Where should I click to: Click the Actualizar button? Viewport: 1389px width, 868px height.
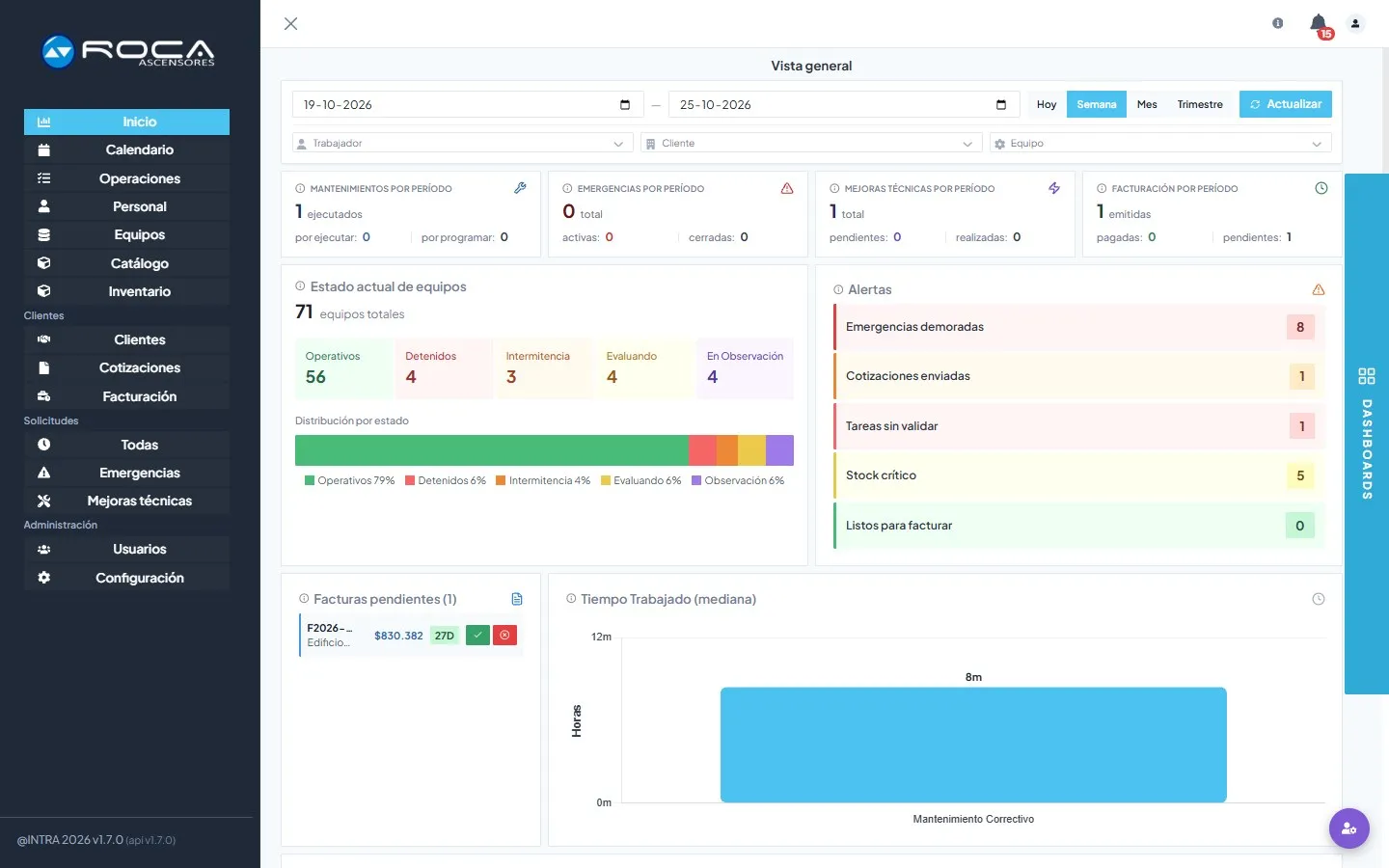click(x=1286, y=104)
